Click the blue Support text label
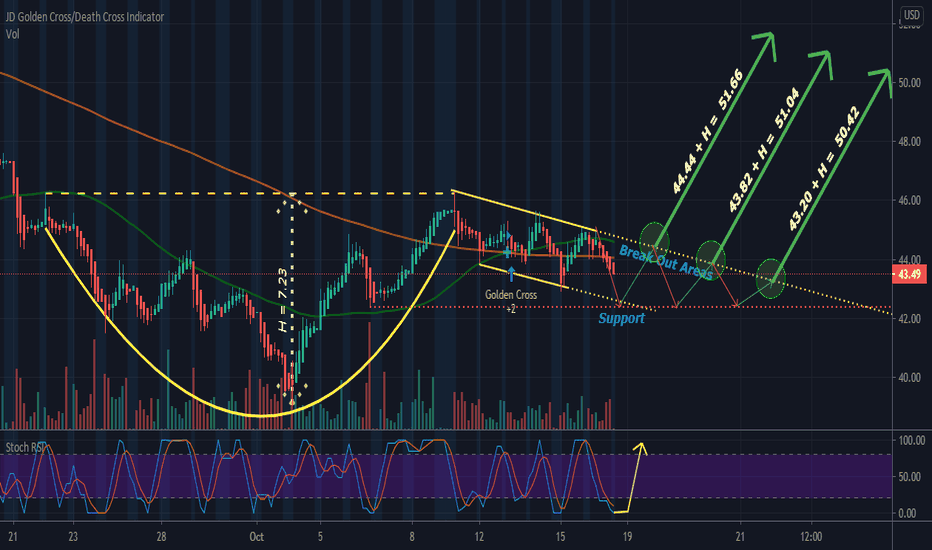 click(x=621, y=318)
